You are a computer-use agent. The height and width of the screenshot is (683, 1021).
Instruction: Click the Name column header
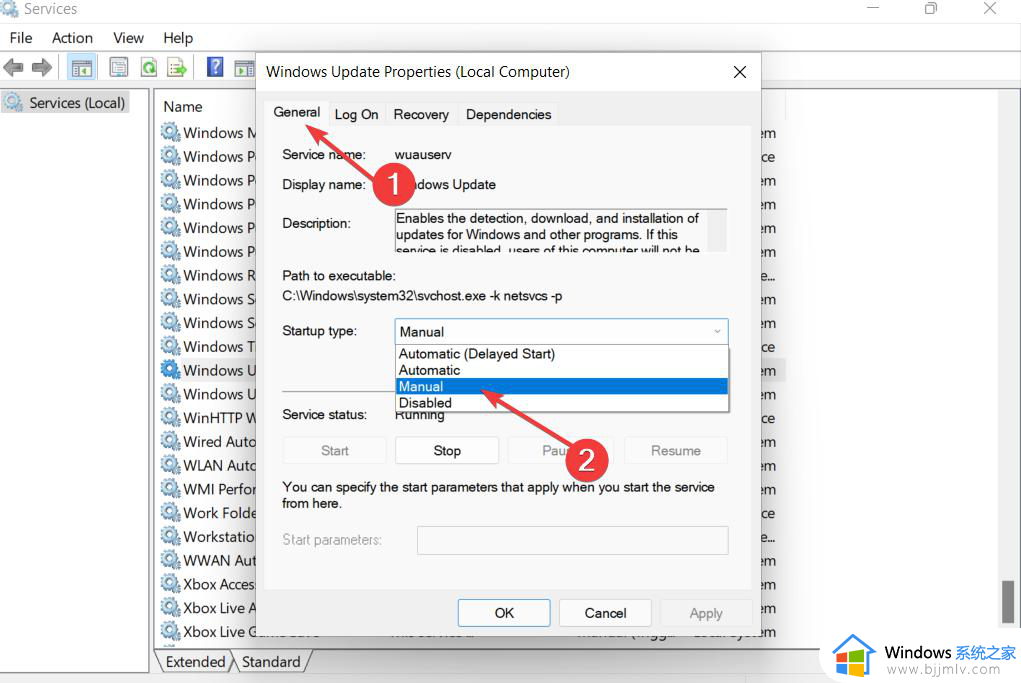click(x=182, y=107)
